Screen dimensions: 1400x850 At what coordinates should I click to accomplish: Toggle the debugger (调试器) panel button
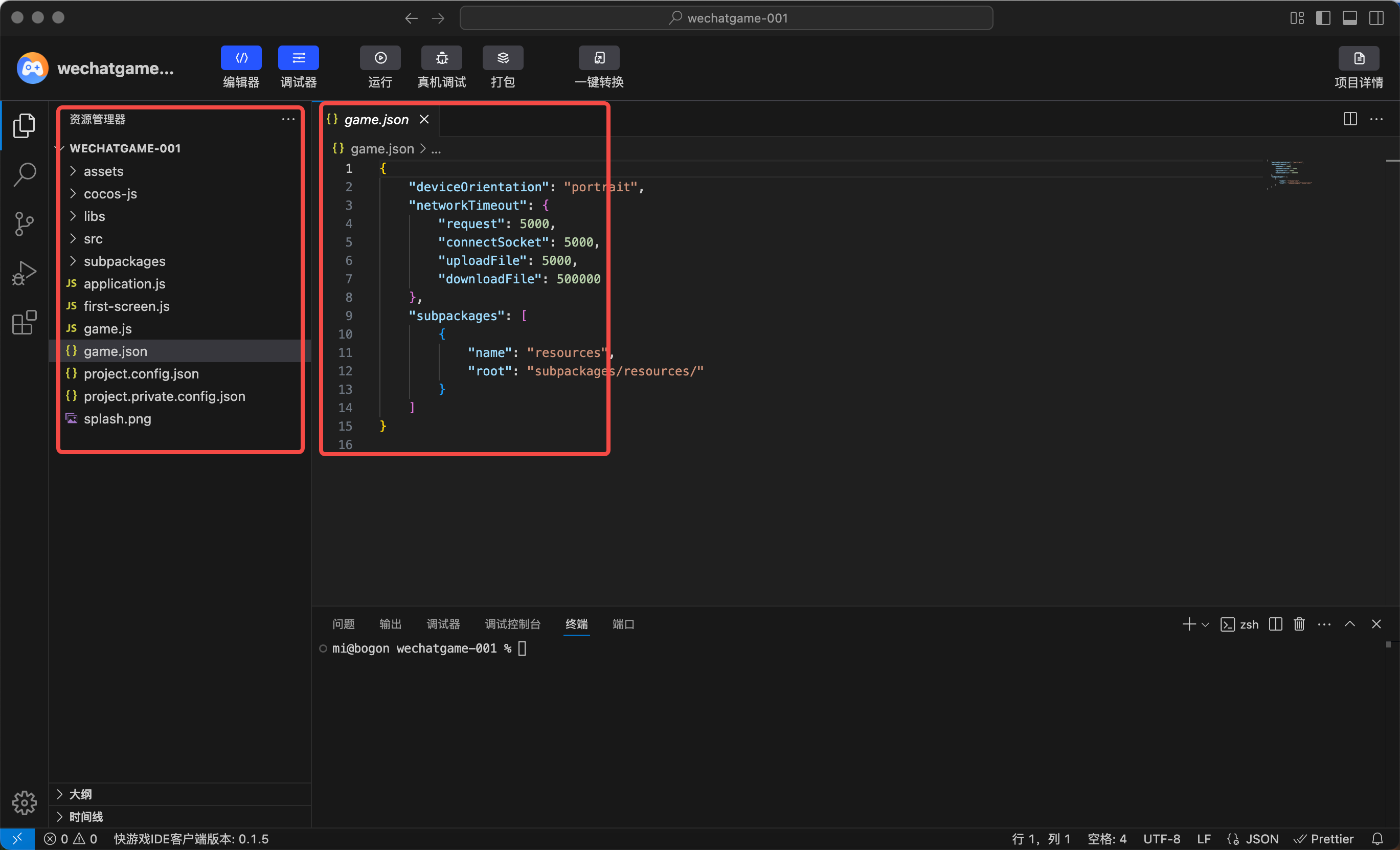point(298,58)
